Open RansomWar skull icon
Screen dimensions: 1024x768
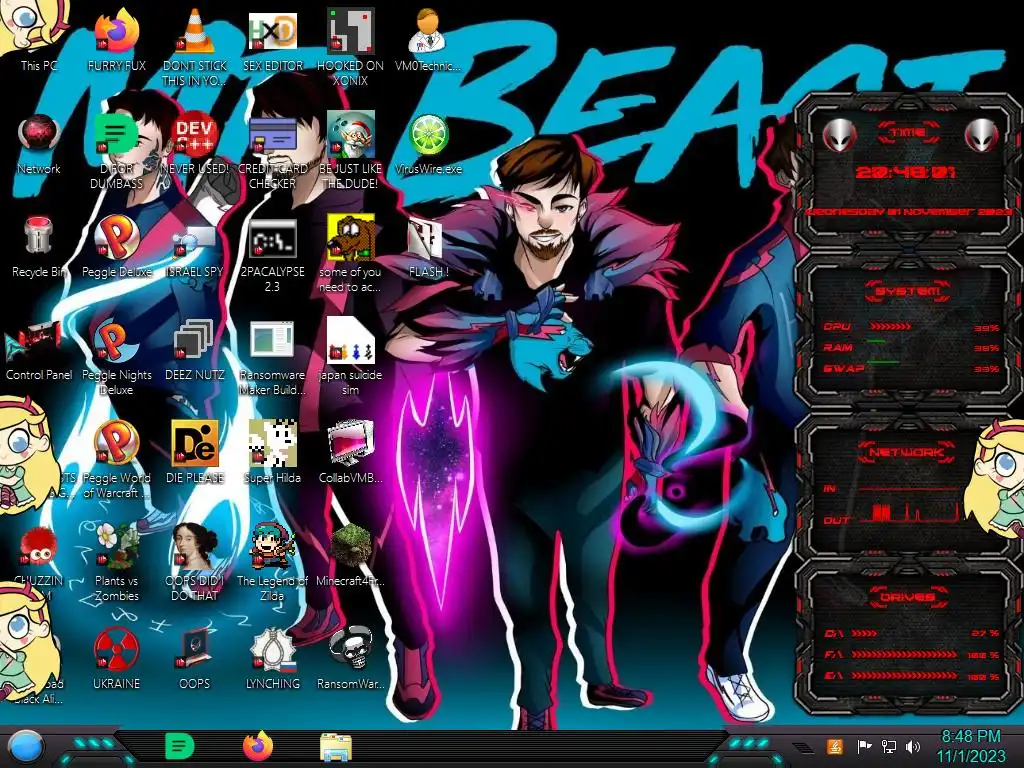coord(350,658)
